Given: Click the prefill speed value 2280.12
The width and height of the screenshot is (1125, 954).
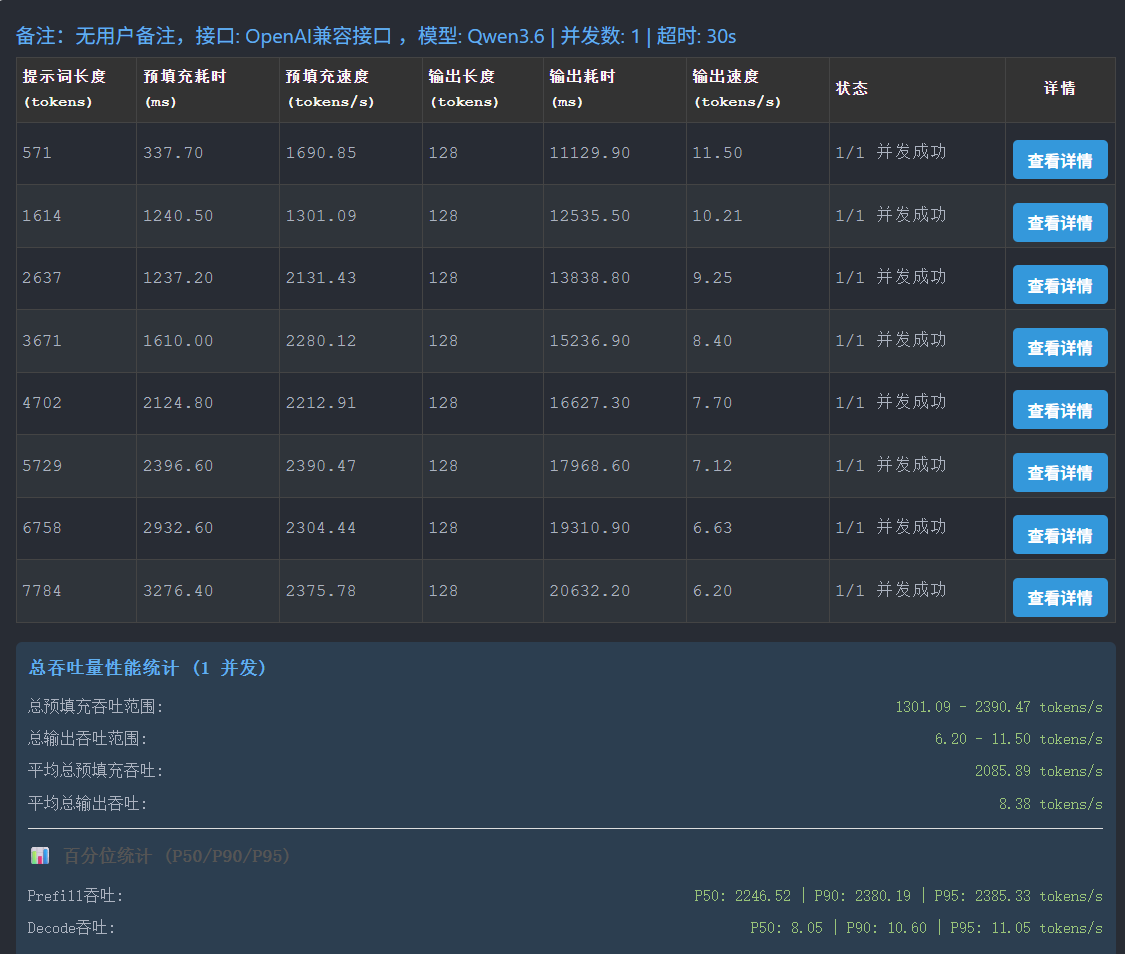Looking at the screenshot, I should 321,341.
